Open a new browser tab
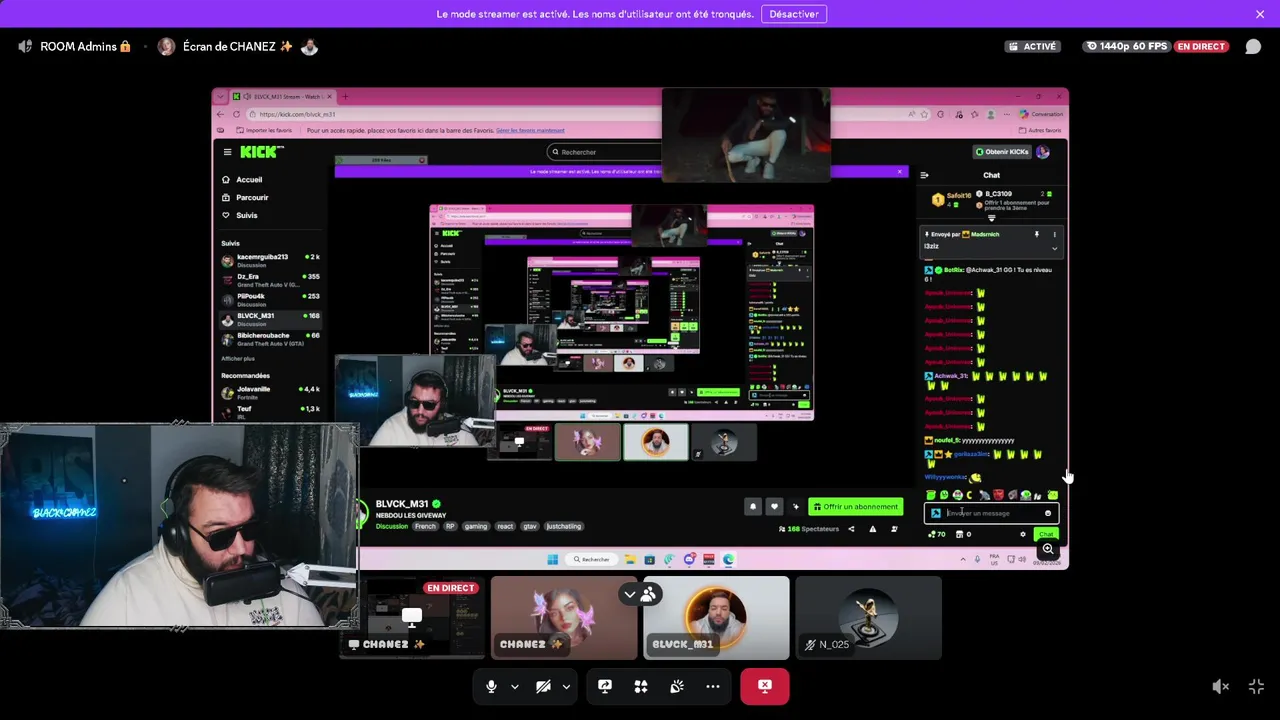 tap(346, 97)
